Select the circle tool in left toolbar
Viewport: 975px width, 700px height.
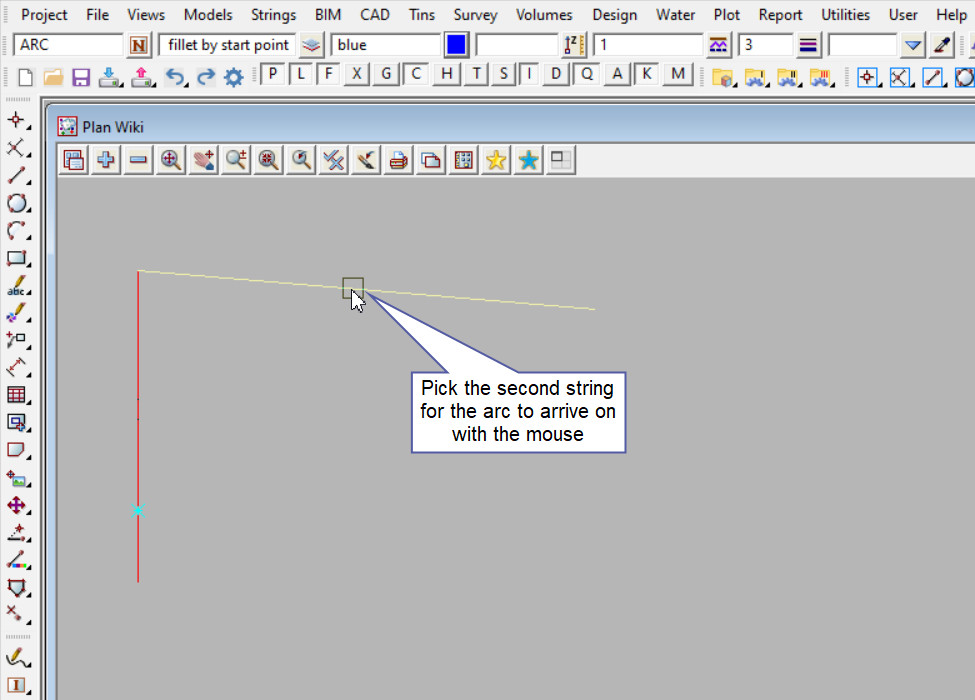pos(17,204)
